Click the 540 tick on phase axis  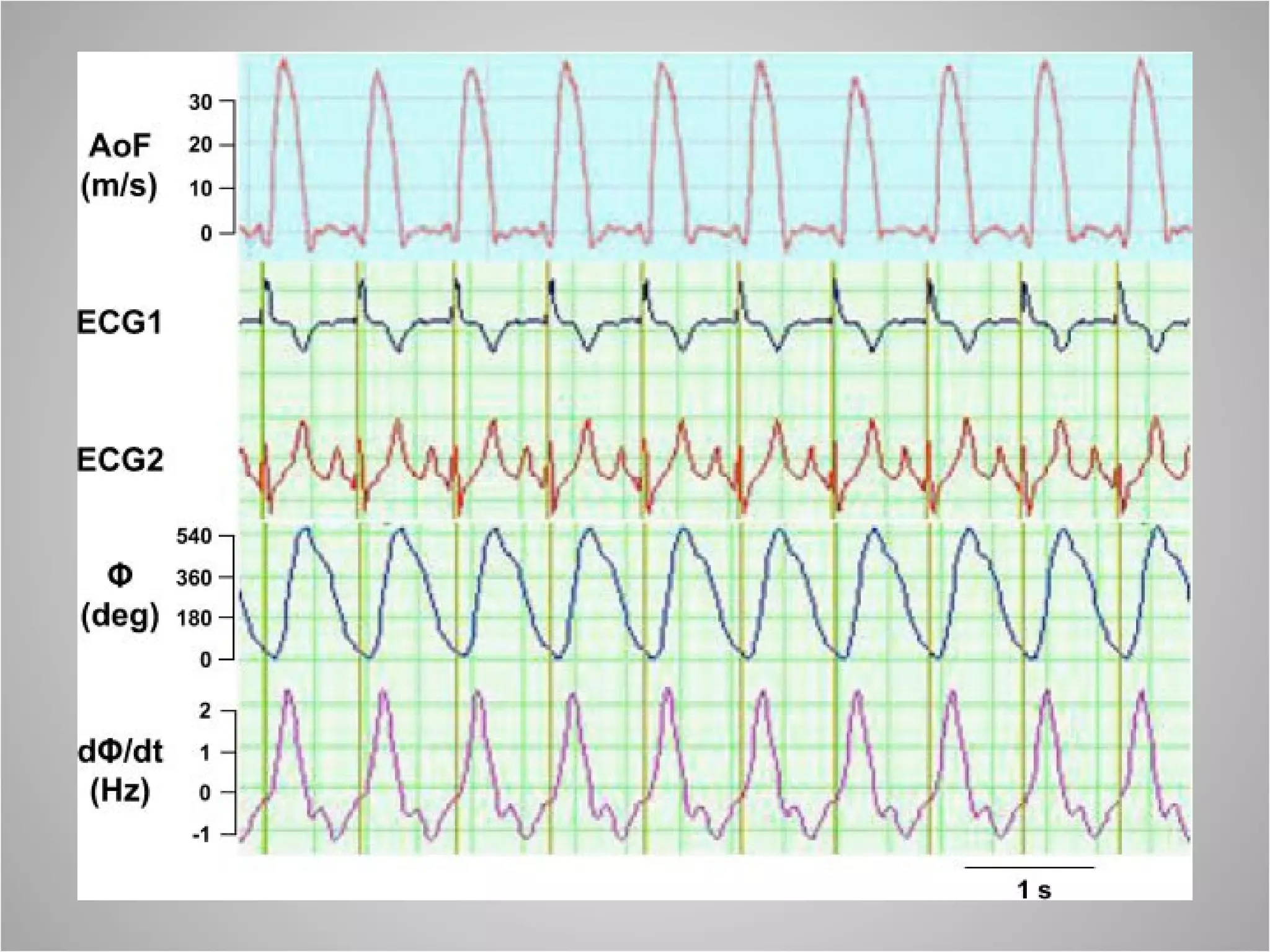[194, 535]
